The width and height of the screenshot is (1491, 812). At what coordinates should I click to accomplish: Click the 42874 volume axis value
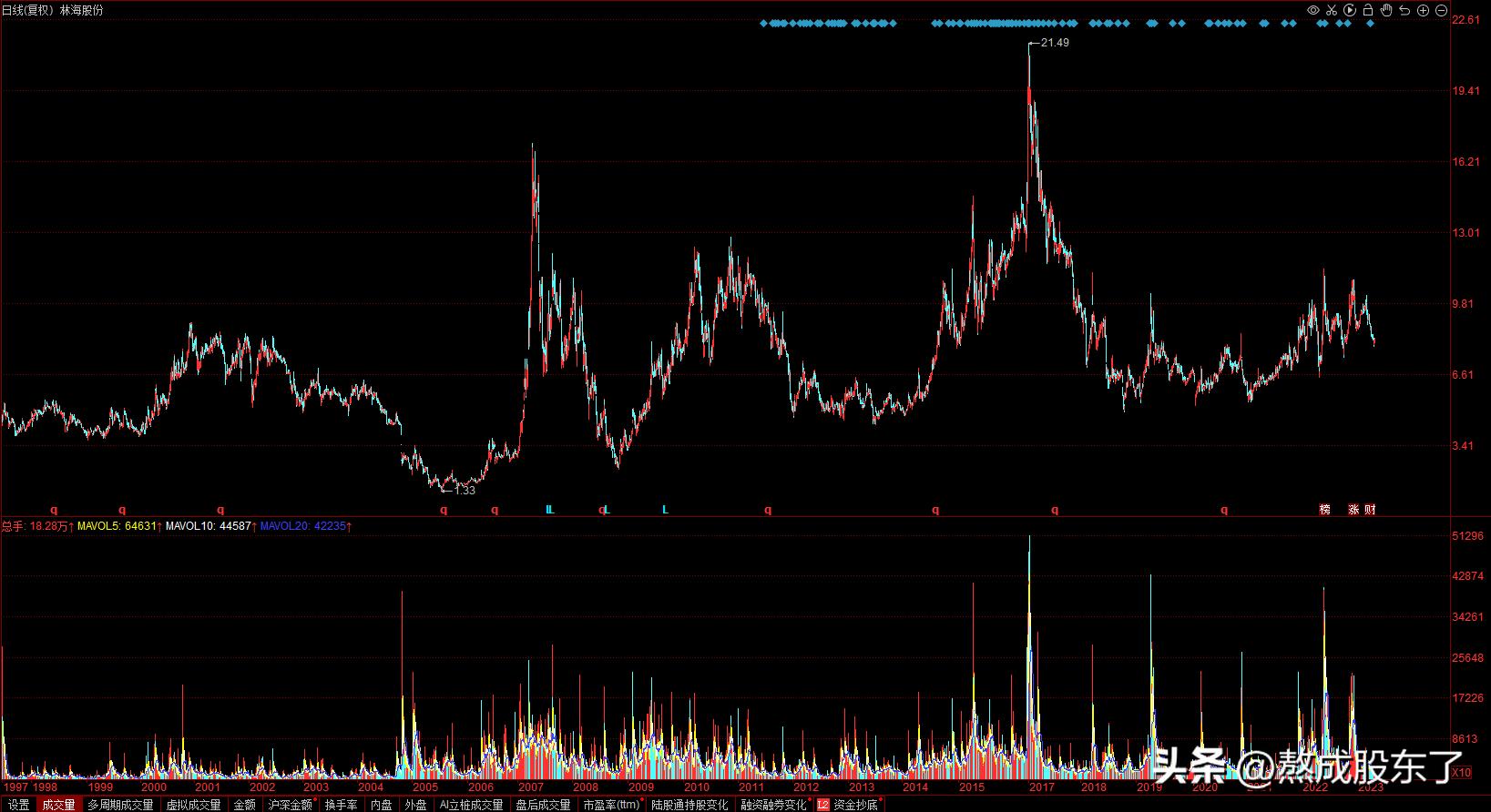tap(1467, 577)
